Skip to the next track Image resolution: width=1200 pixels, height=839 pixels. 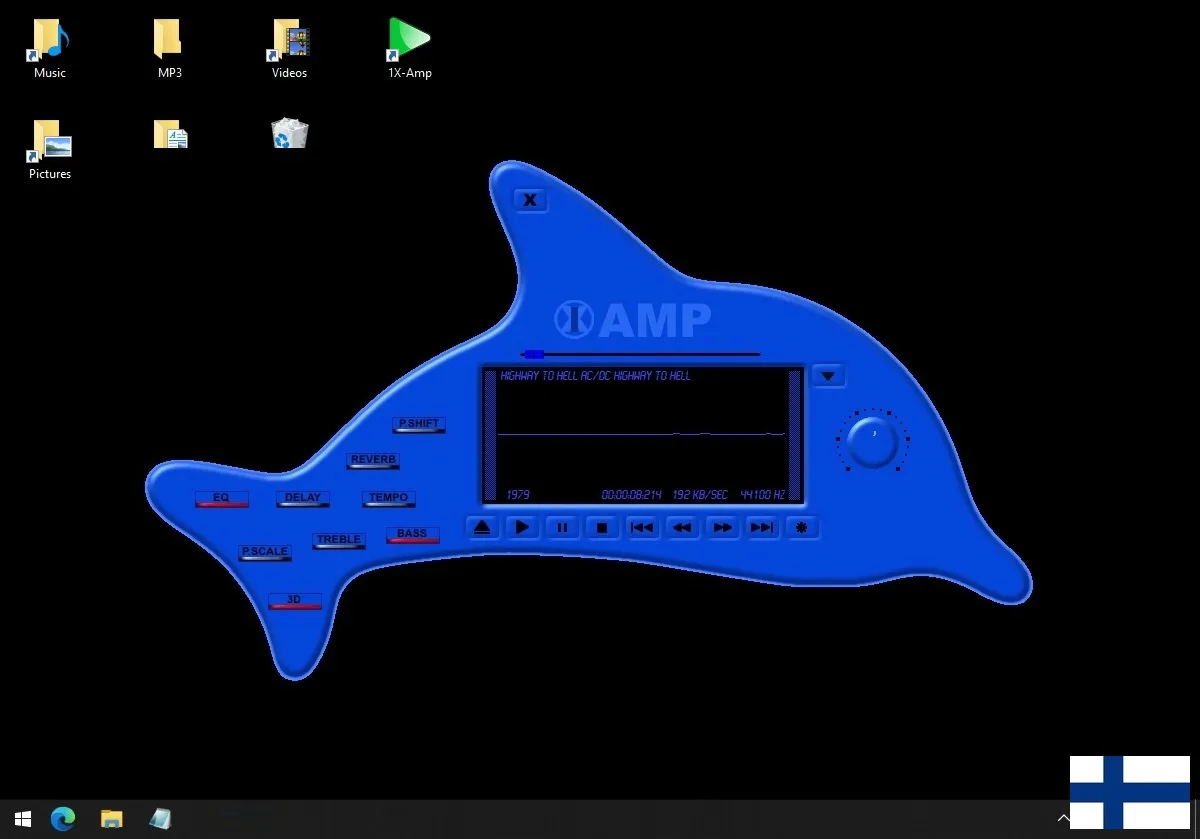(x=762, y=527)
